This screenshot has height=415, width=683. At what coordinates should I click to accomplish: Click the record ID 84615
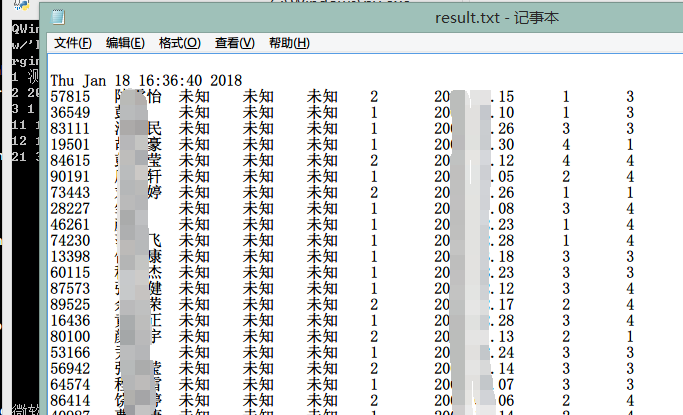click(x=70, y=161)
